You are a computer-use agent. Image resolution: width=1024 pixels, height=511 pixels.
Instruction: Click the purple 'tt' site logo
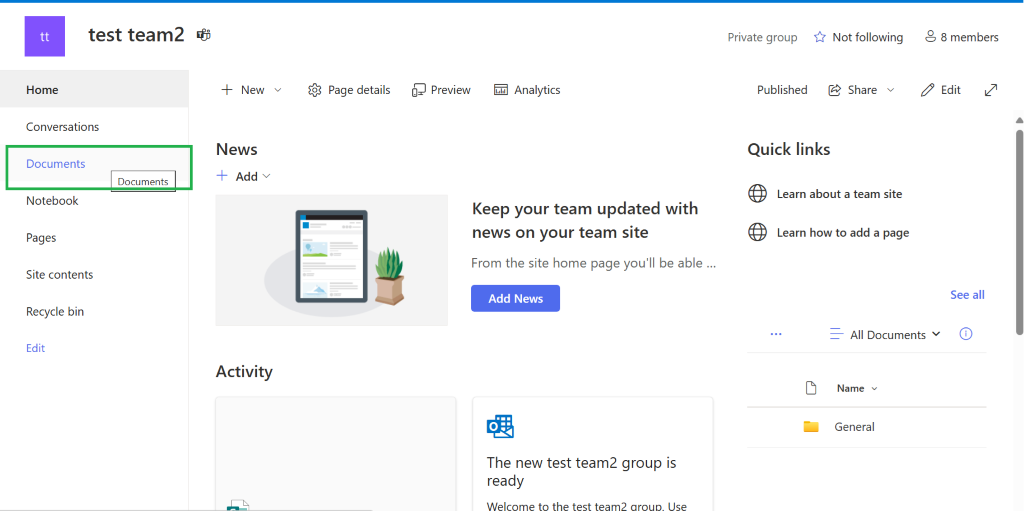click(x=44, y=37)
